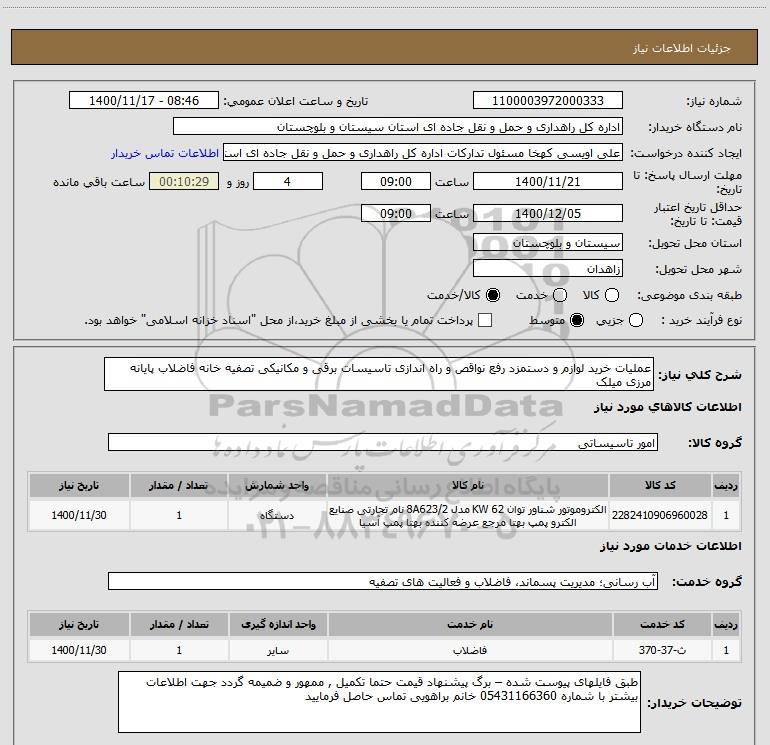Select the کالا/خدمت radio button
Viewport: 770px width, 745px height.
(493, 295)
